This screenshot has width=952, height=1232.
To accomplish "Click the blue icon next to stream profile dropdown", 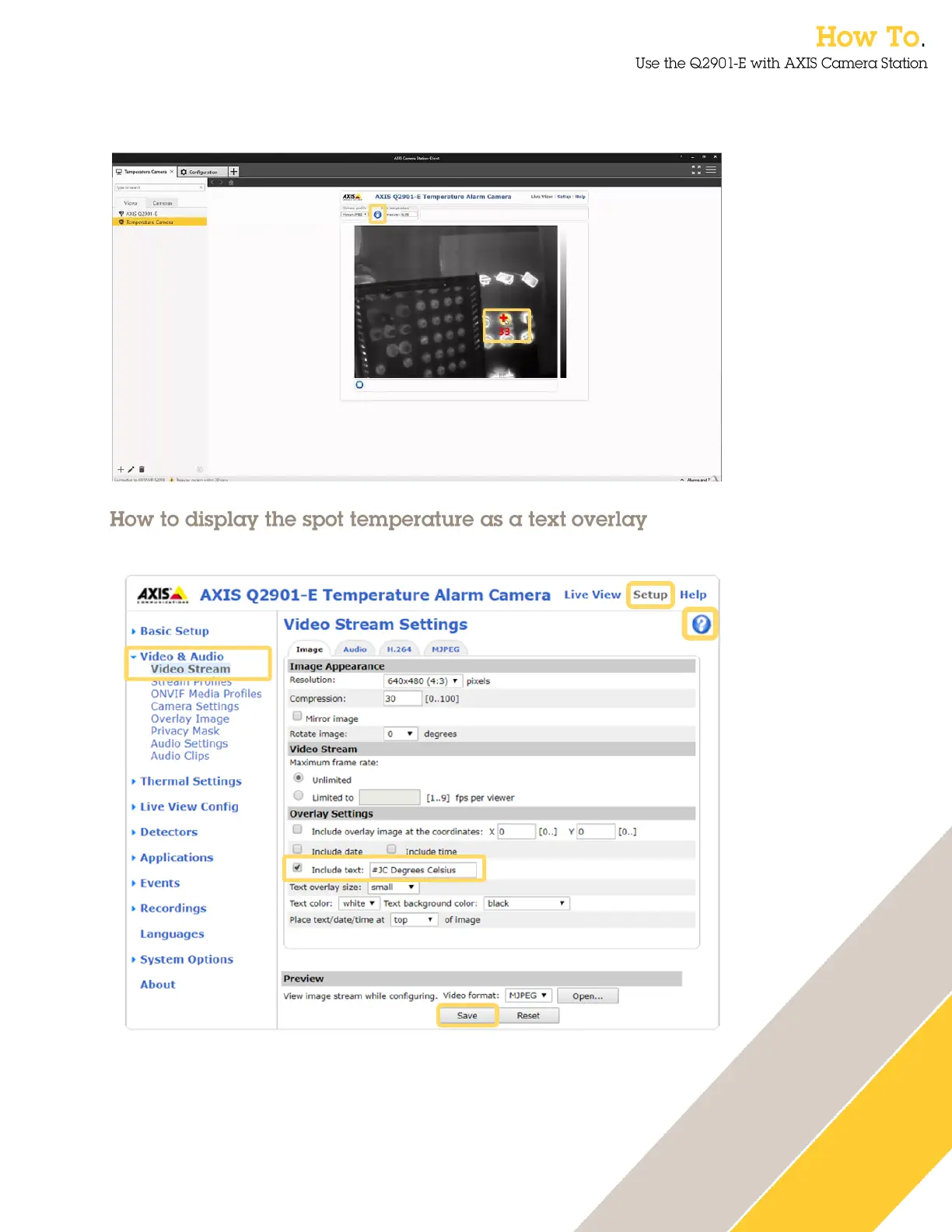I will tap(377, 214).
